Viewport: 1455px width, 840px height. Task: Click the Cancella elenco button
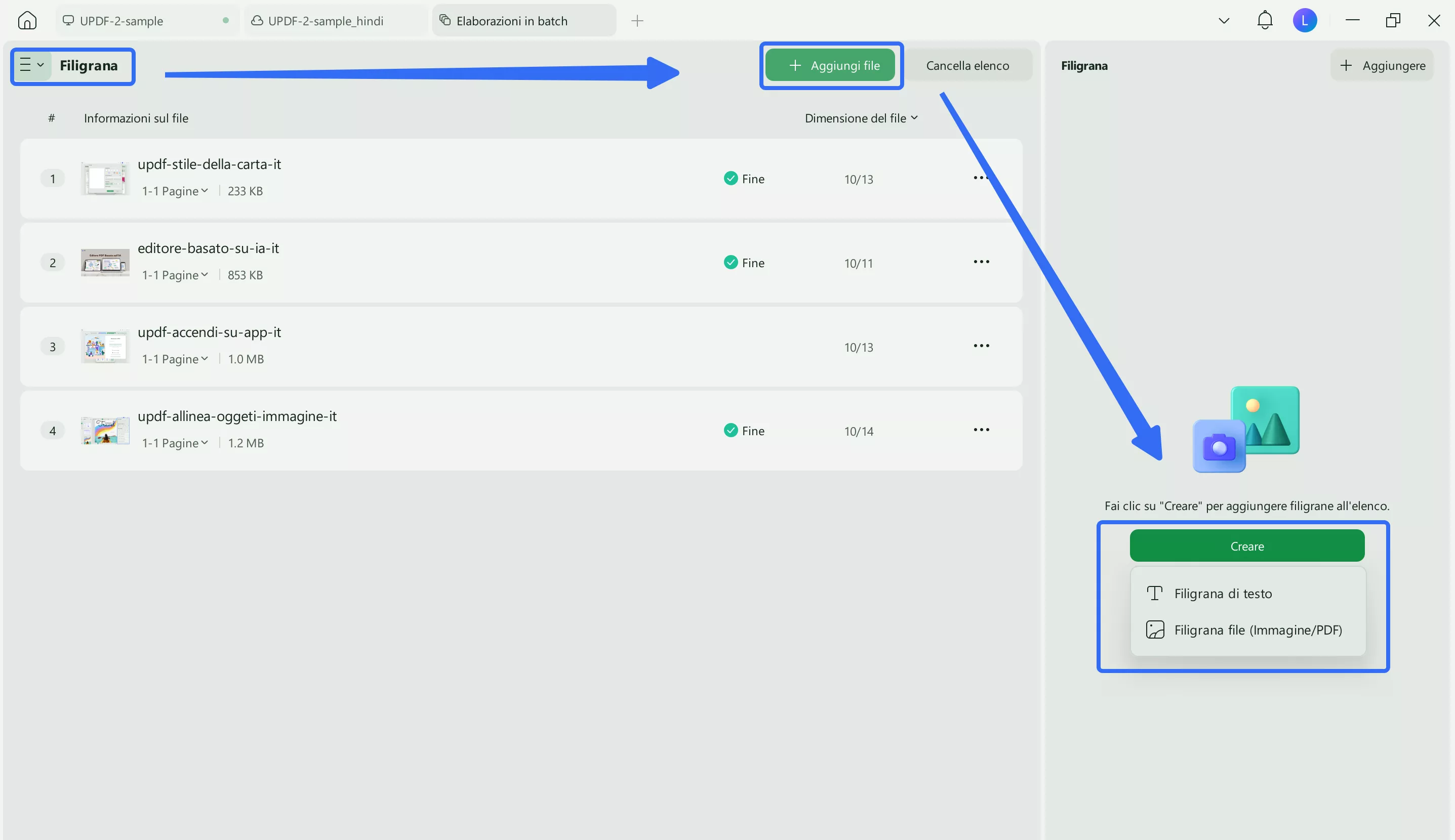click(967, 65)
